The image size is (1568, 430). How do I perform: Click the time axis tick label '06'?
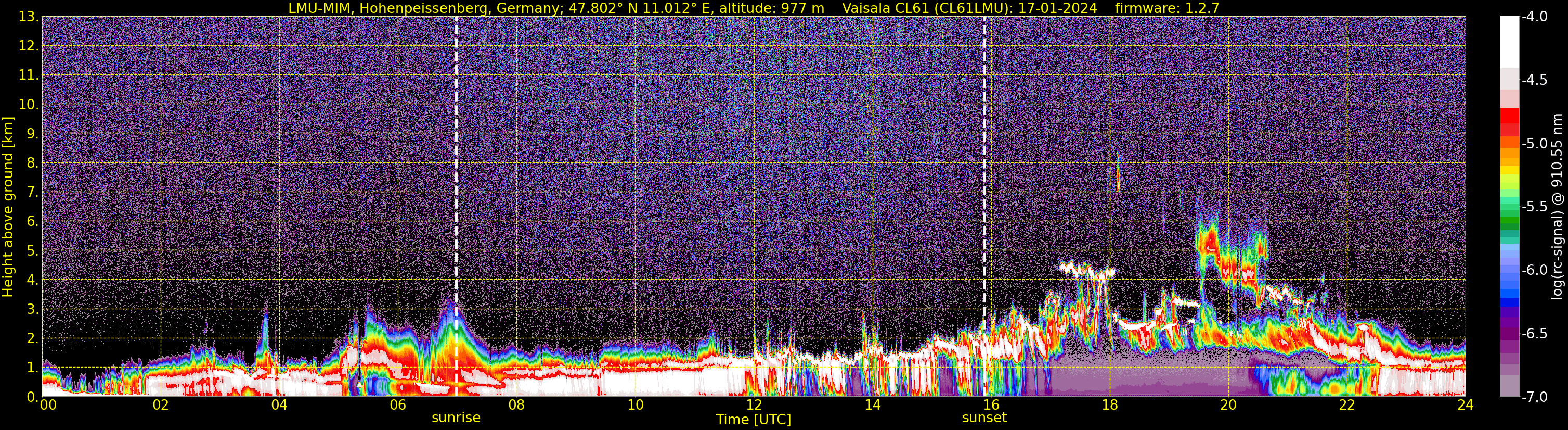pos(398,405)
